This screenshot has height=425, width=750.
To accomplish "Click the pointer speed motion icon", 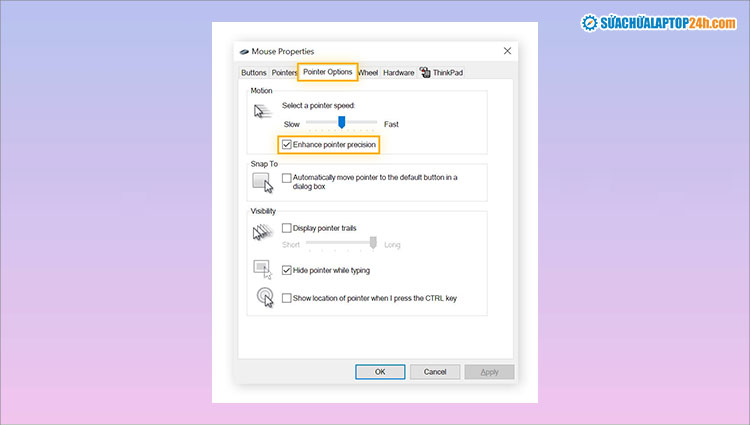I will coord(262,113).
